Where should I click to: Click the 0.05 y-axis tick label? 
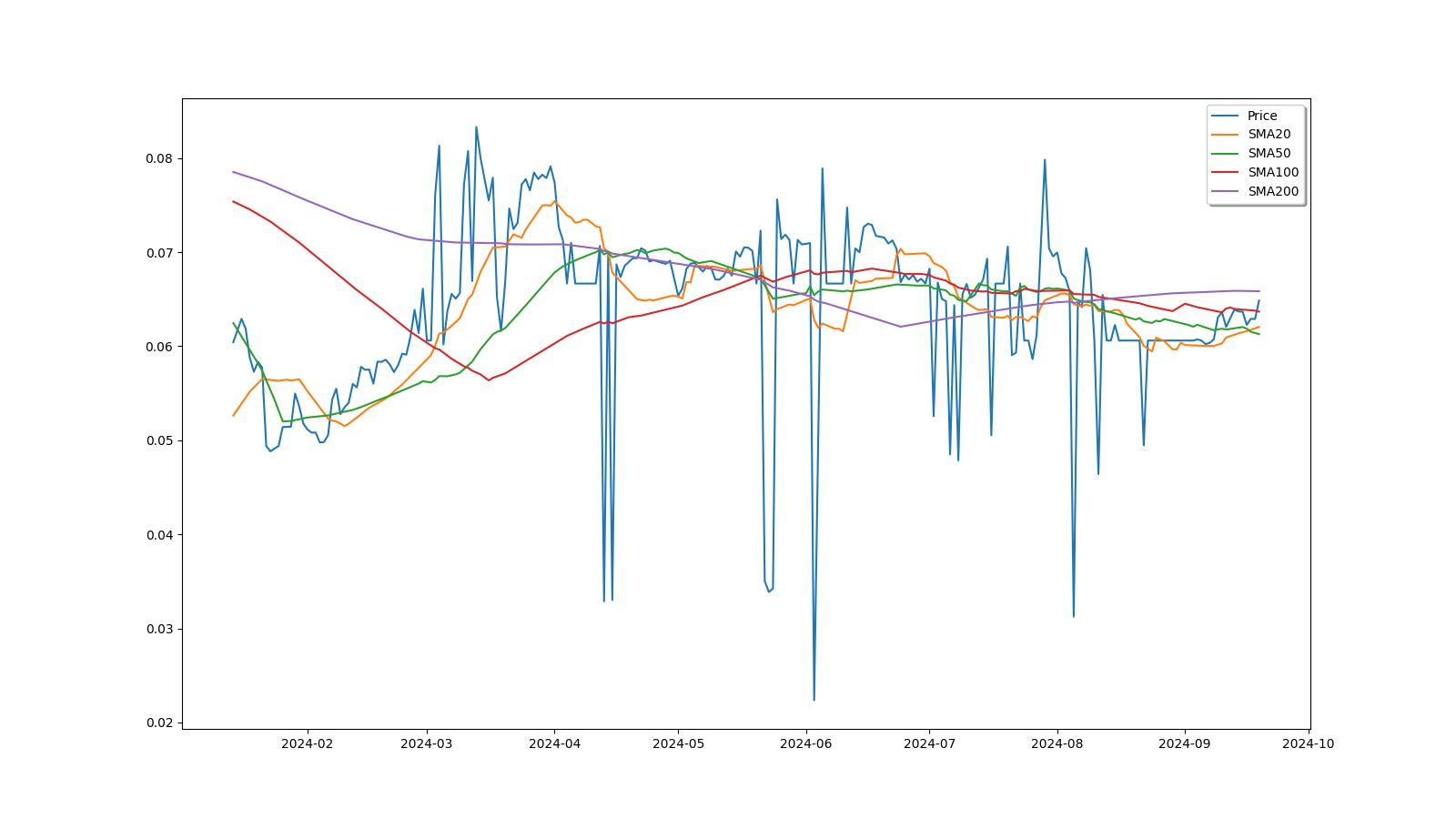click(x=158, y=440)
